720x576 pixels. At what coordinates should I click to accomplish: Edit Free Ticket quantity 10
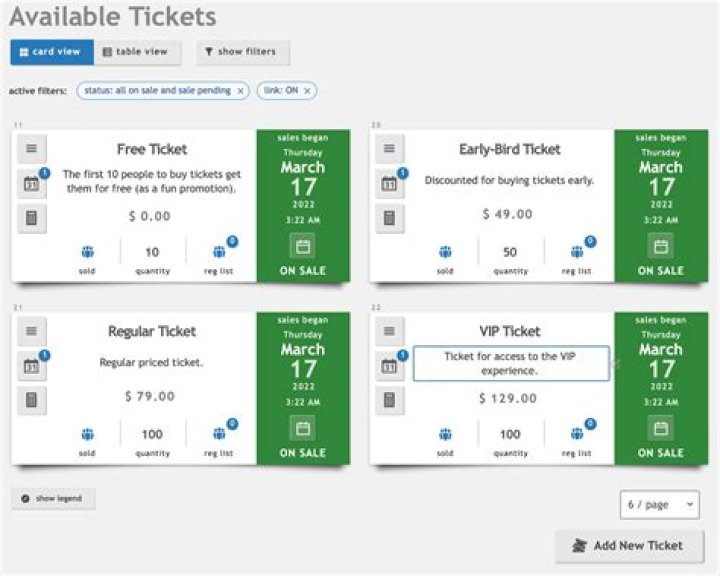[152, 252]
